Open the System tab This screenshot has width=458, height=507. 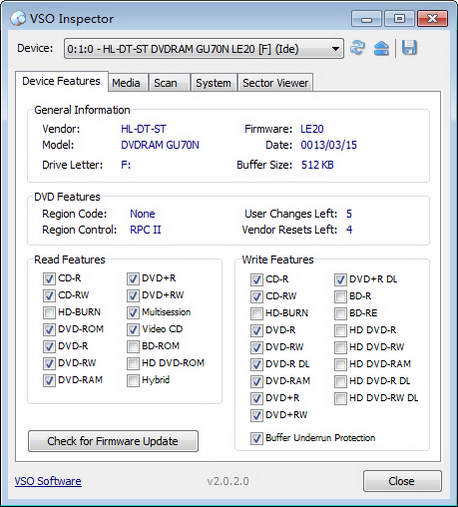tap(213, 83)
